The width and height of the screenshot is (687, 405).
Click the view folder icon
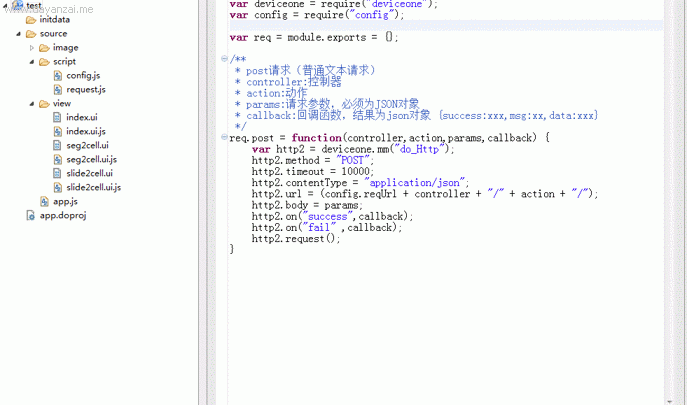(44, 104)
